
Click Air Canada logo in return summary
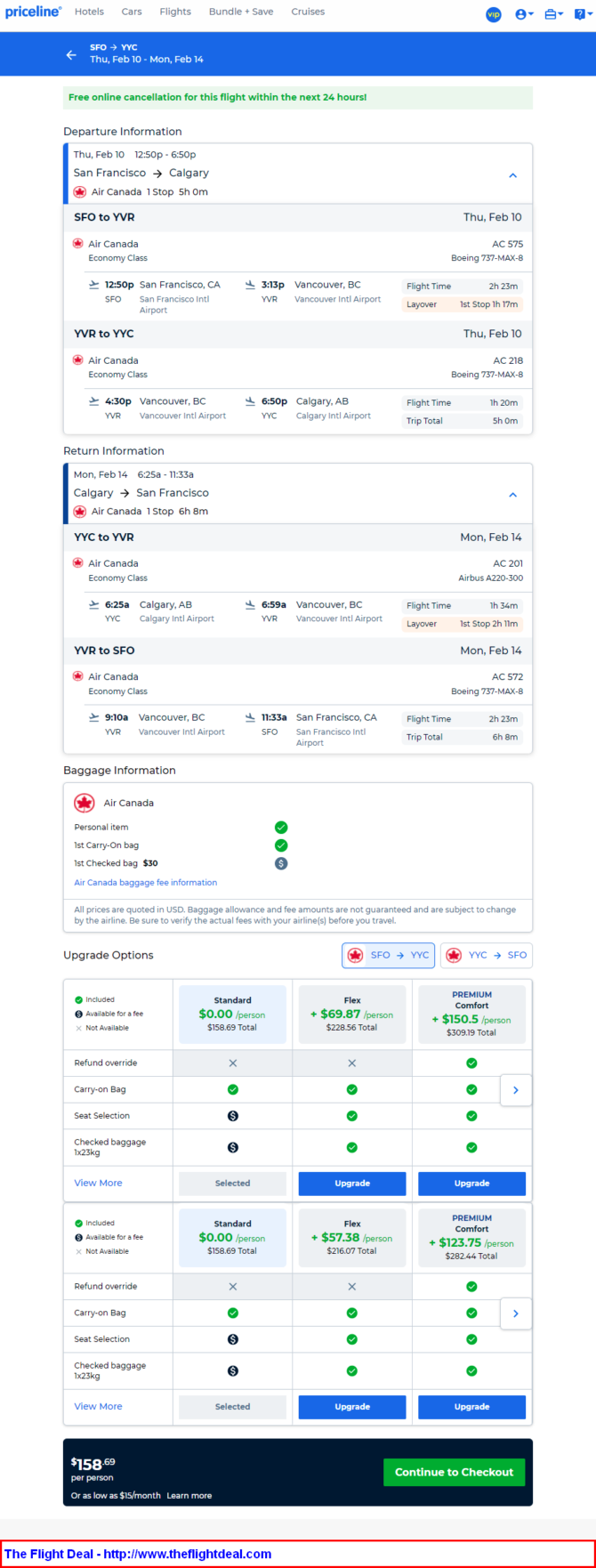point(80,511)
